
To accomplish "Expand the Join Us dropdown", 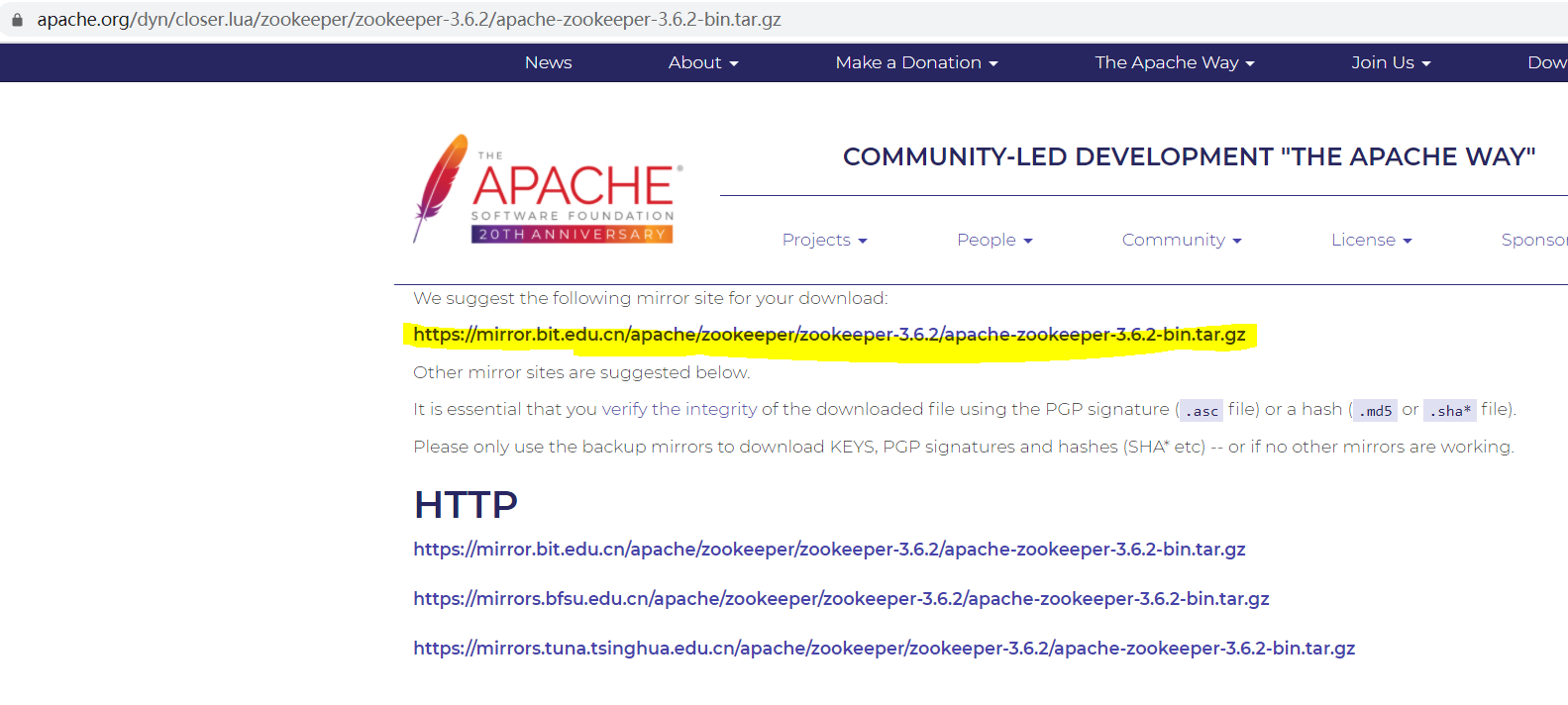I will [x=1391, y=62].
